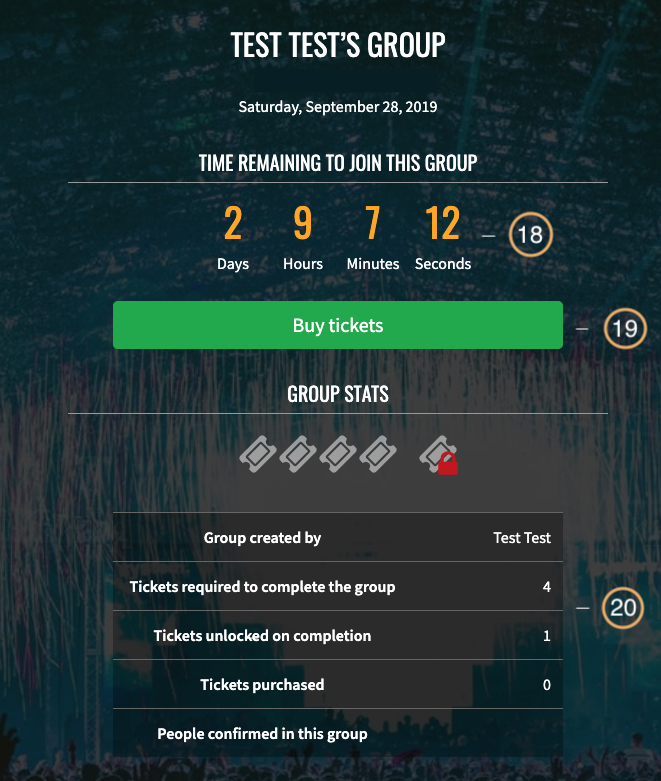Click annotation circle number 20
The width and height of the screenshot is (661, 781).
[x=623, y=608]
